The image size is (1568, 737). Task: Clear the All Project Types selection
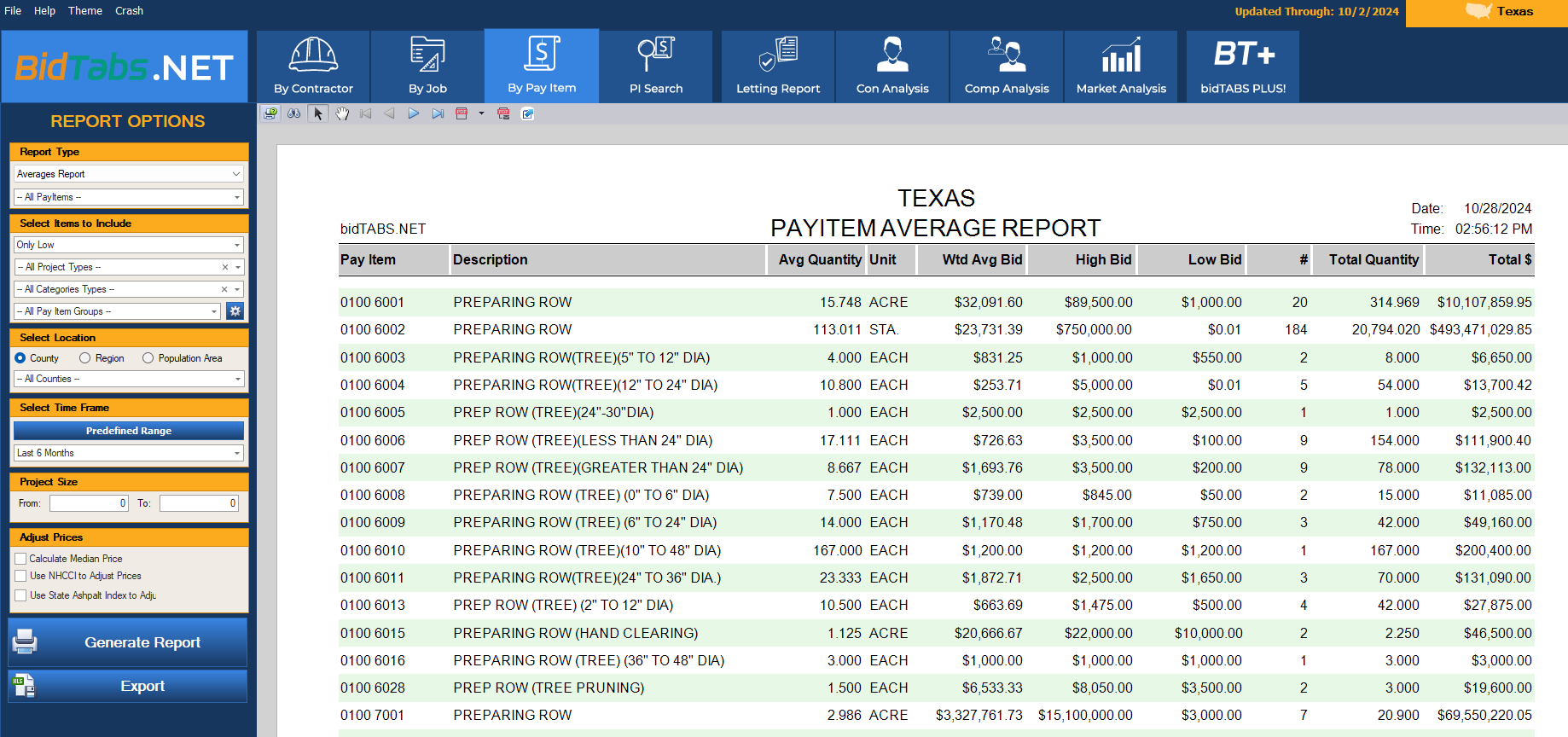[x=225, y=267]
